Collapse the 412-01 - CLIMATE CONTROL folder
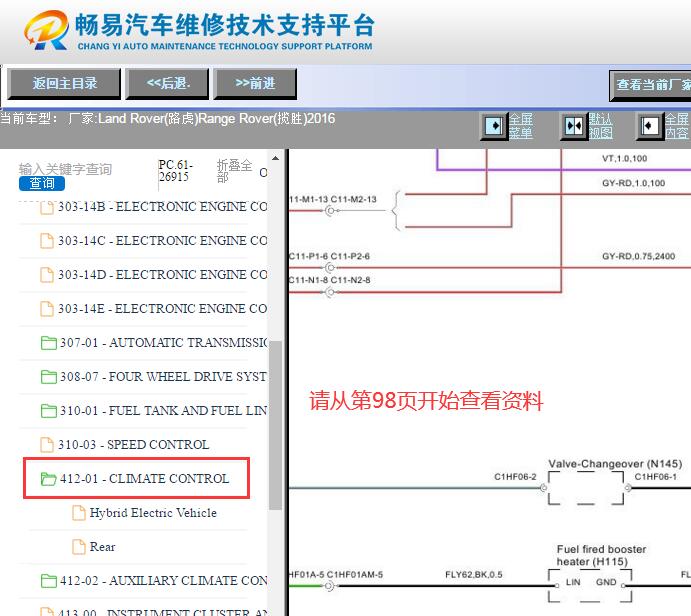The height and width of the screenshot is (616, 691). [145, 479]
